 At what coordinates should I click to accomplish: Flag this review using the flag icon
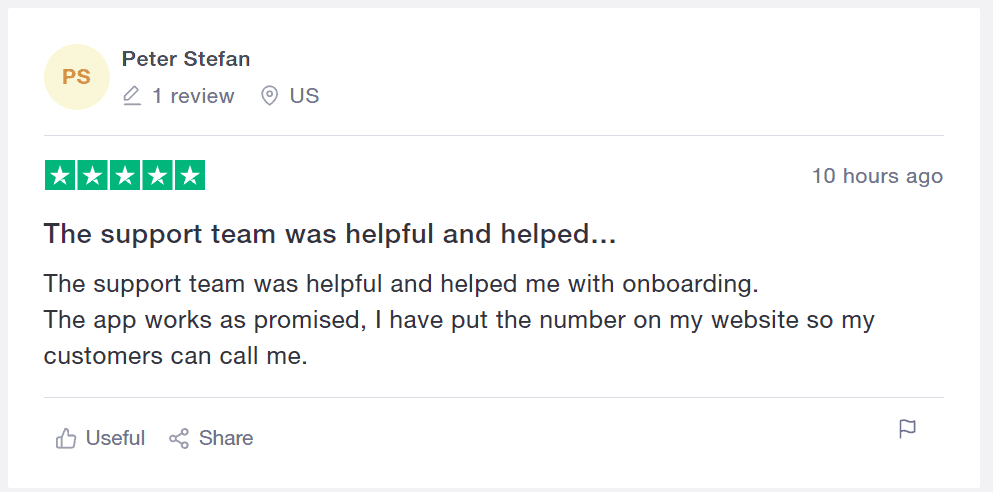coord(908,429)
